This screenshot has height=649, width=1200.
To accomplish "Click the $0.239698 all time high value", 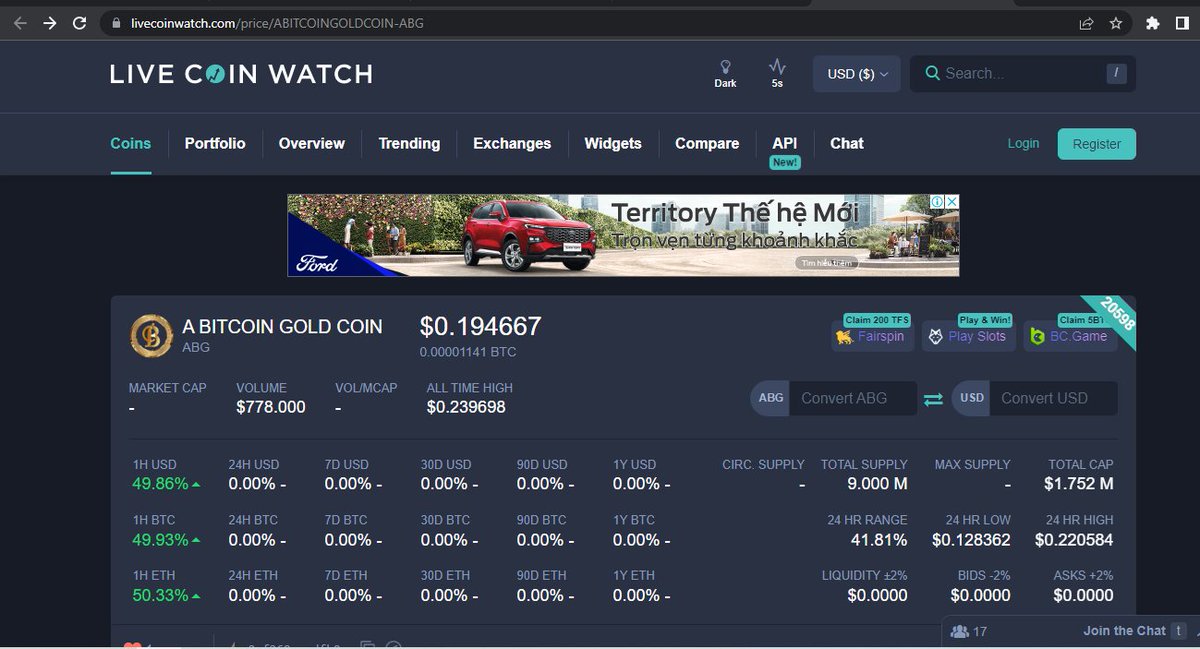I will click(466, 407).
